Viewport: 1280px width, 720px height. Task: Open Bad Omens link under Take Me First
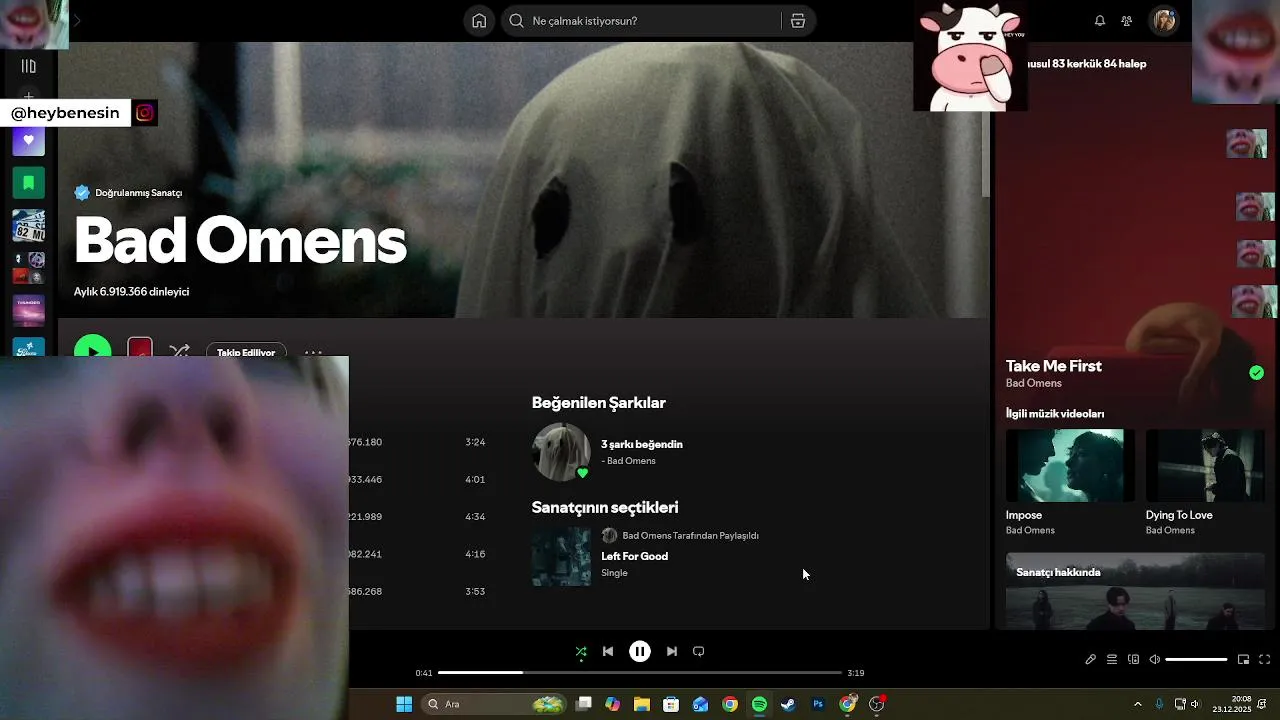[x=1034, y=384]
